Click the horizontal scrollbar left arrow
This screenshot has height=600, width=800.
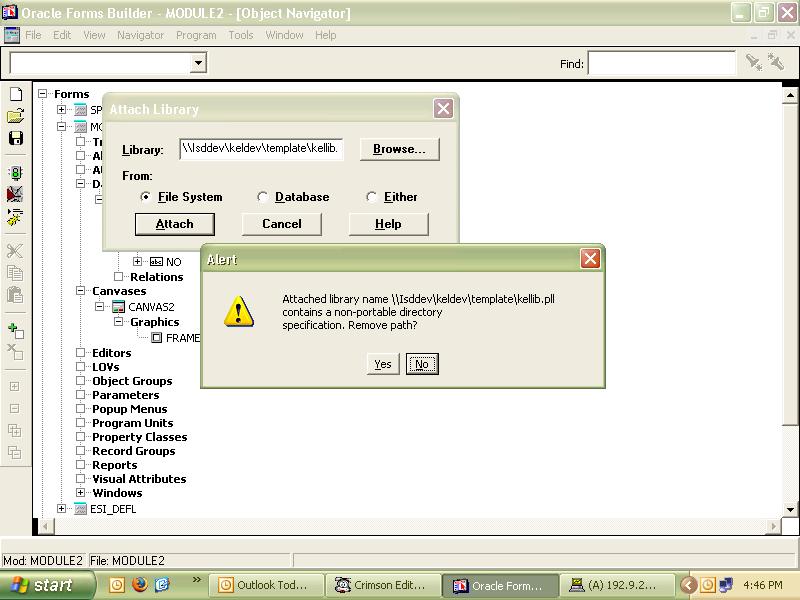tap(46, 527)
